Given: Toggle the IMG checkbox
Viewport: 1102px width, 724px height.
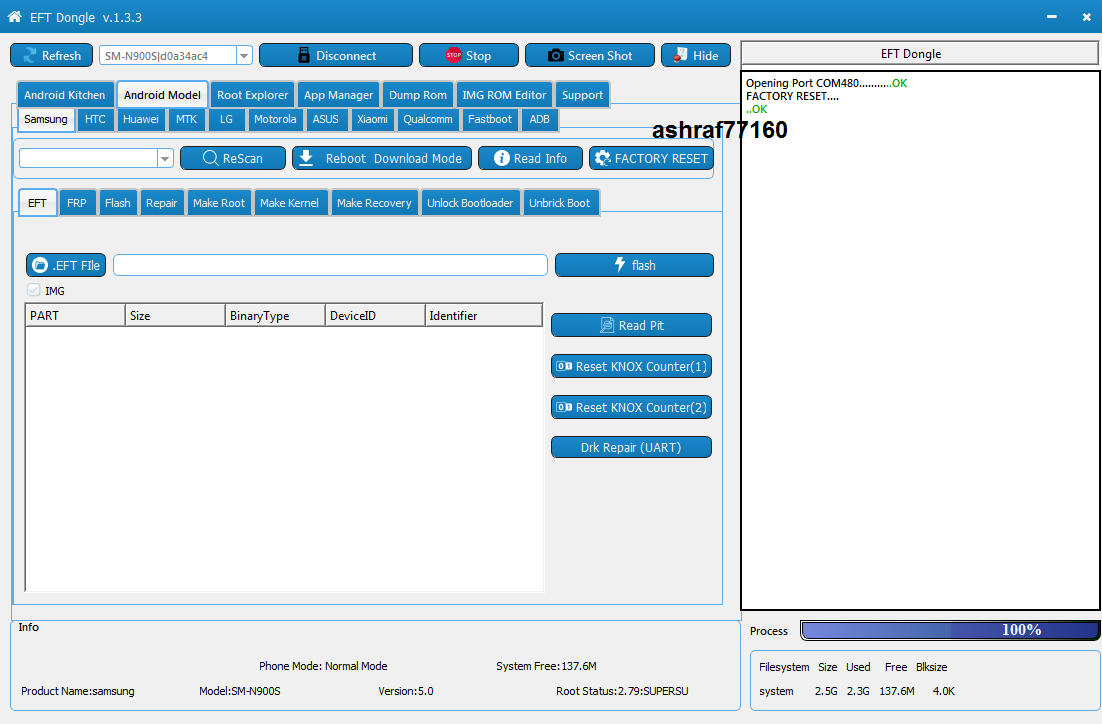Looking at the screenshot, I should (x=34, y=290).
